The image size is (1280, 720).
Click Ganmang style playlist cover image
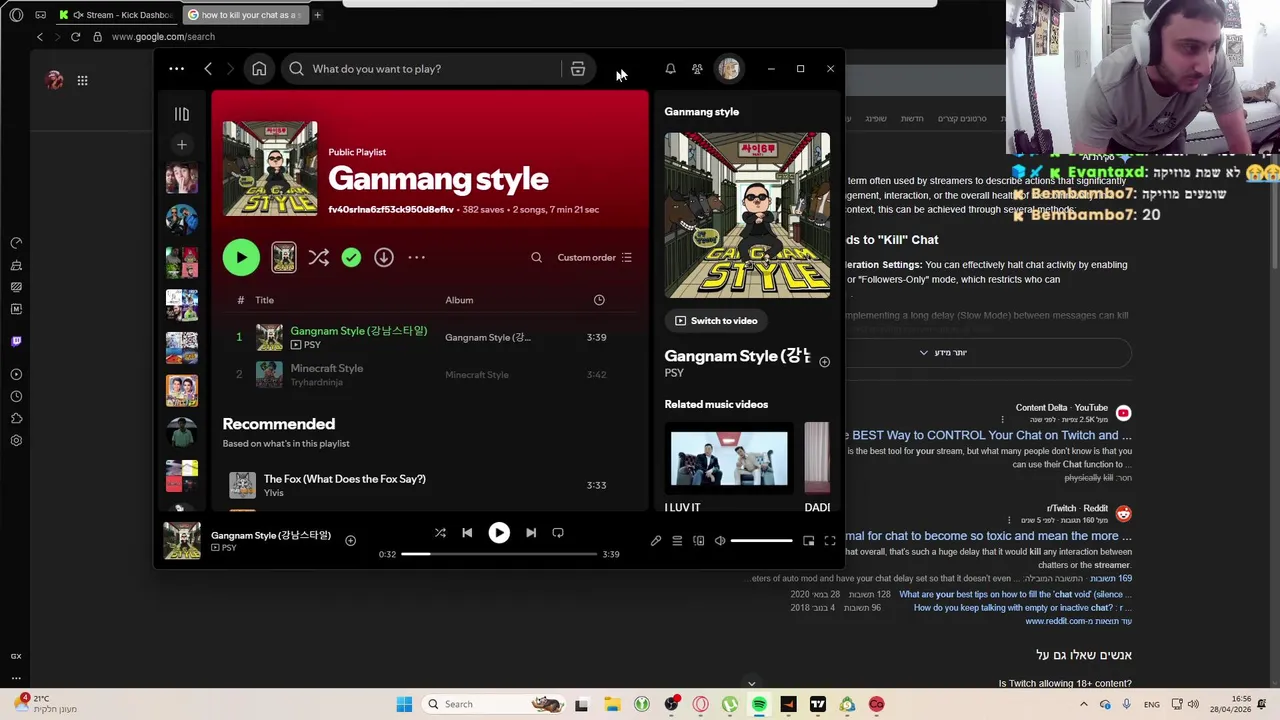point(270,168)
